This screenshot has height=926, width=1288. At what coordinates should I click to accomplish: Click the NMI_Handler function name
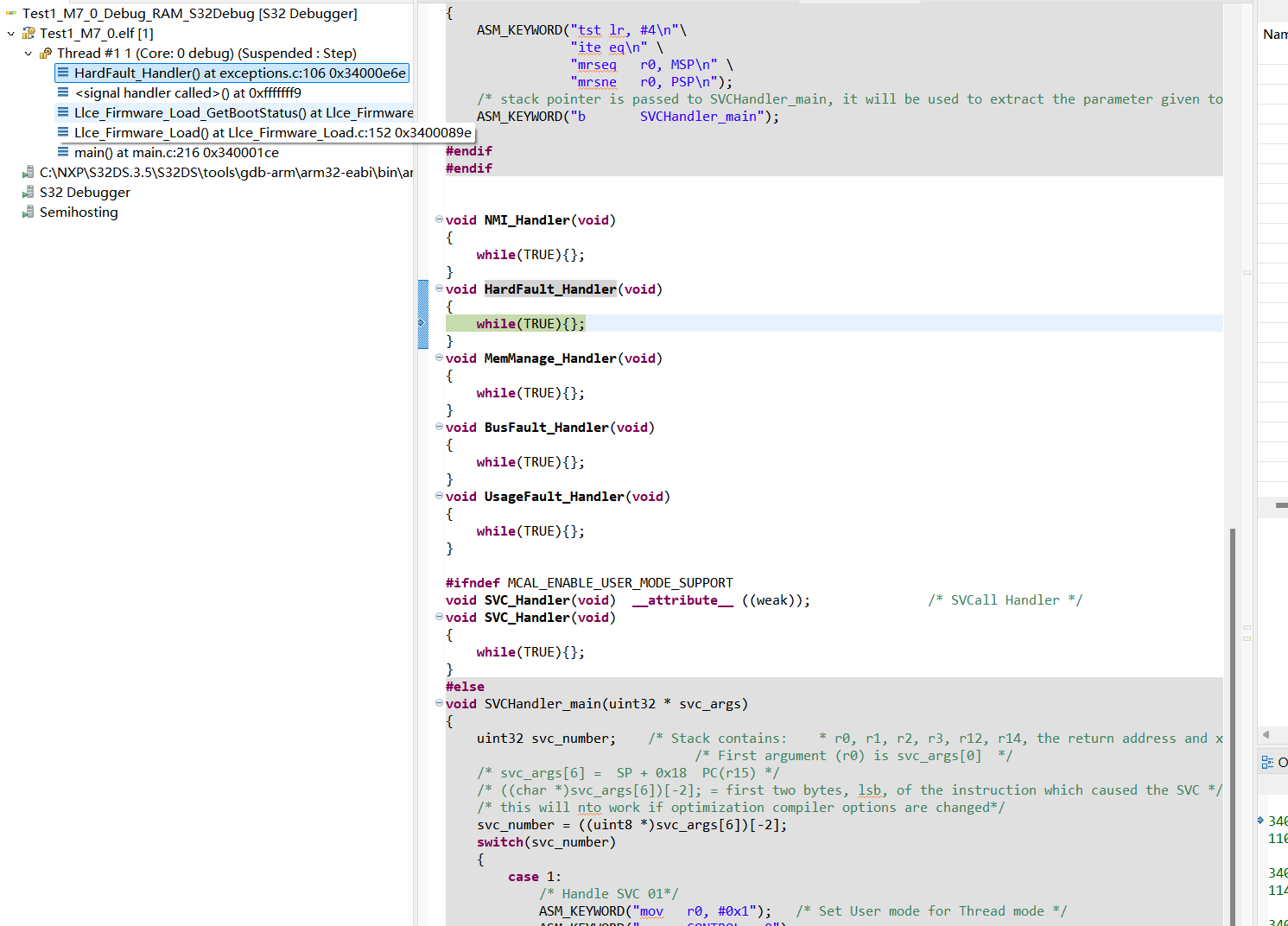(x=527, y=220)
